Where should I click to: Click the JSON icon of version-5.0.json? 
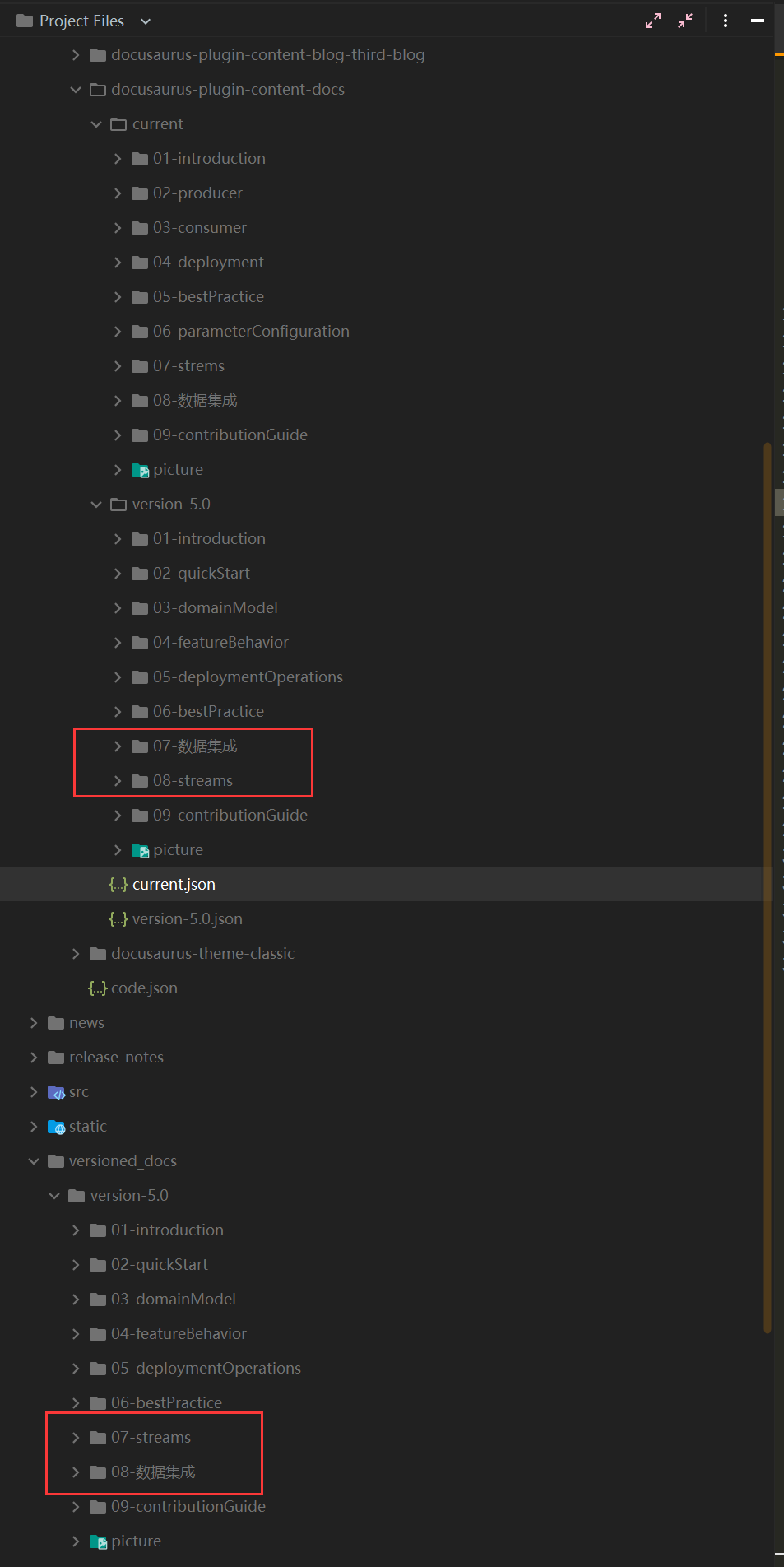coord(118,919)
